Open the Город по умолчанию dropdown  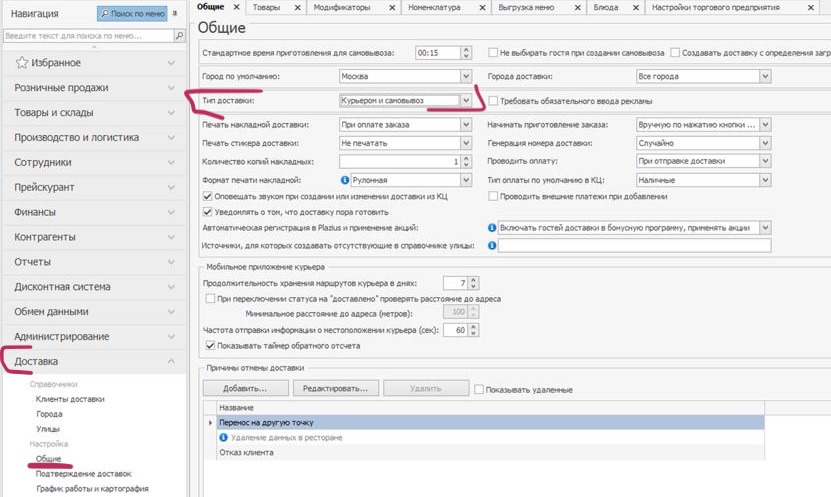(466, 77)
